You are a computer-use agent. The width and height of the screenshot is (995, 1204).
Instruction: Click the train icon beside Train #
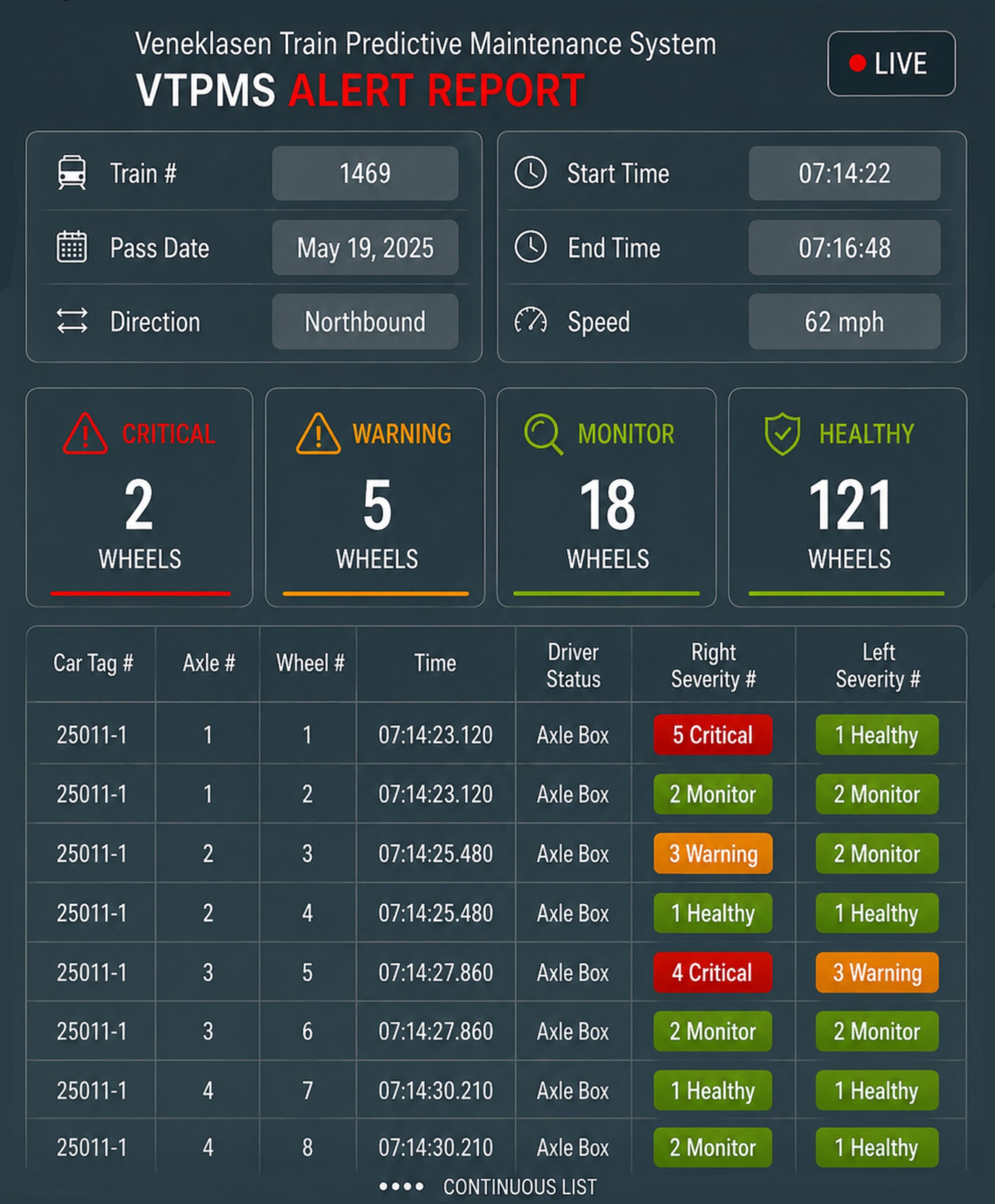(72, 173)
